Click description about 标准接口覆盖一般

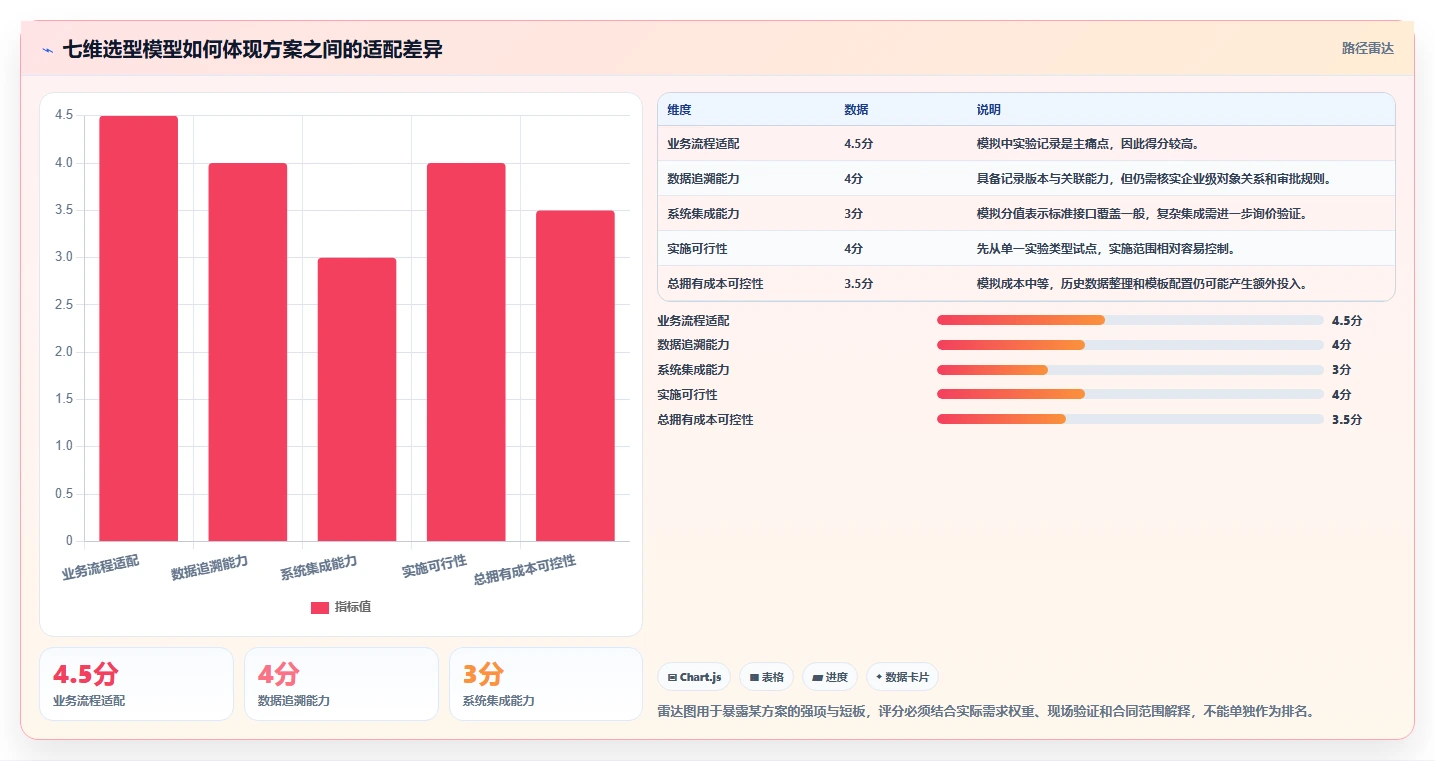click(1141, 214)
